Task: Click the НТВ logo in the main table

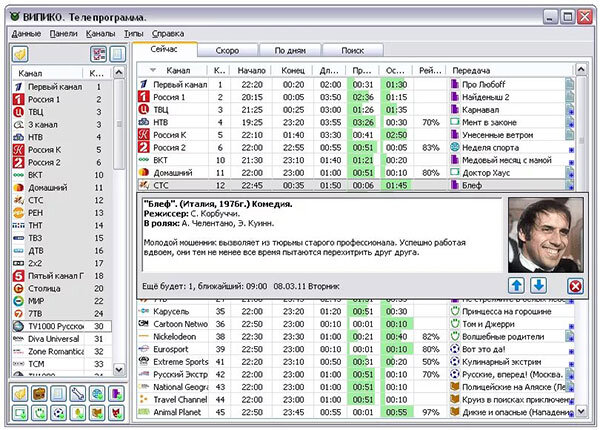Action: 143,122
